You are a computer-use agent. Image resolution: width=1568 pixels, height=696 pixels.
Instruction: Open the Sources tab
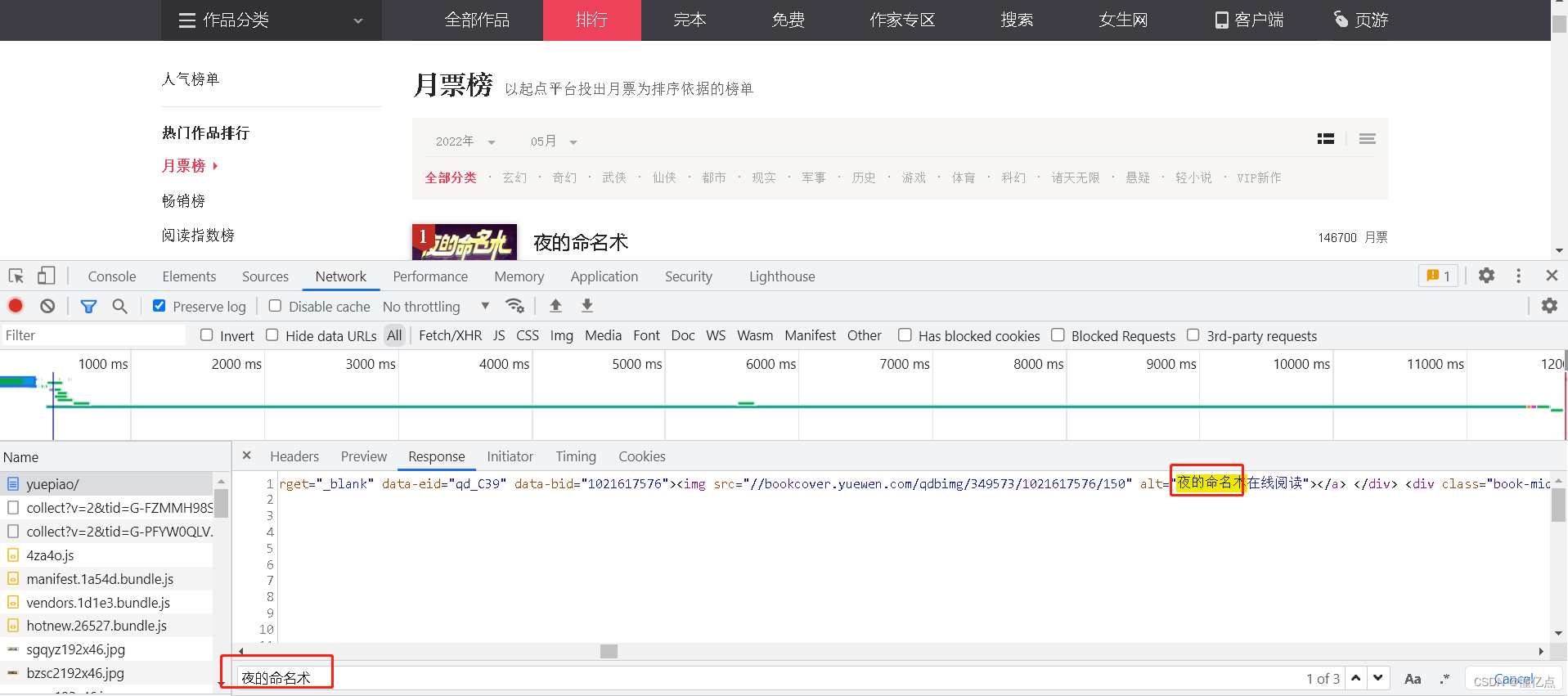[x=265, y=276]
